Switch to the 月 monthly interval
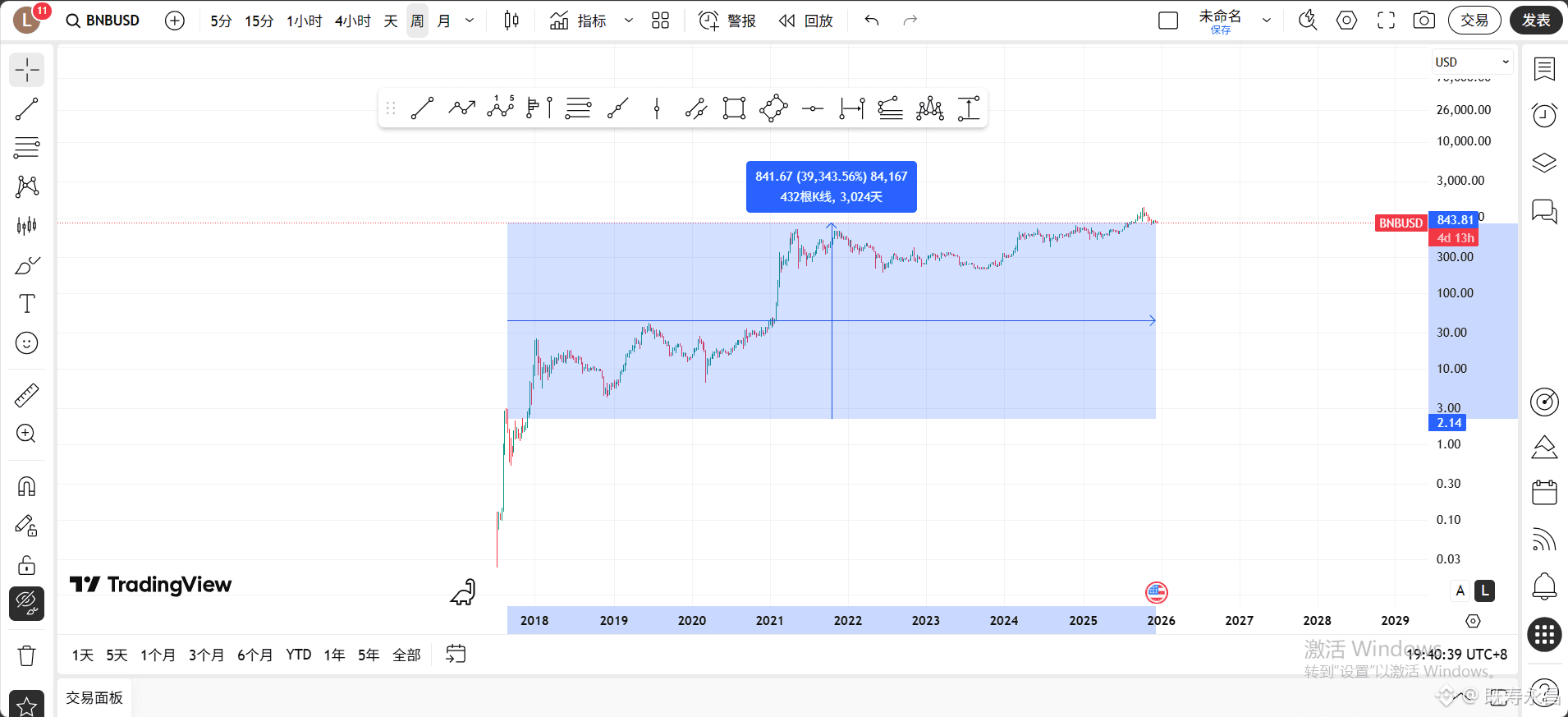Screen dimensions: 1568x717 444,21
